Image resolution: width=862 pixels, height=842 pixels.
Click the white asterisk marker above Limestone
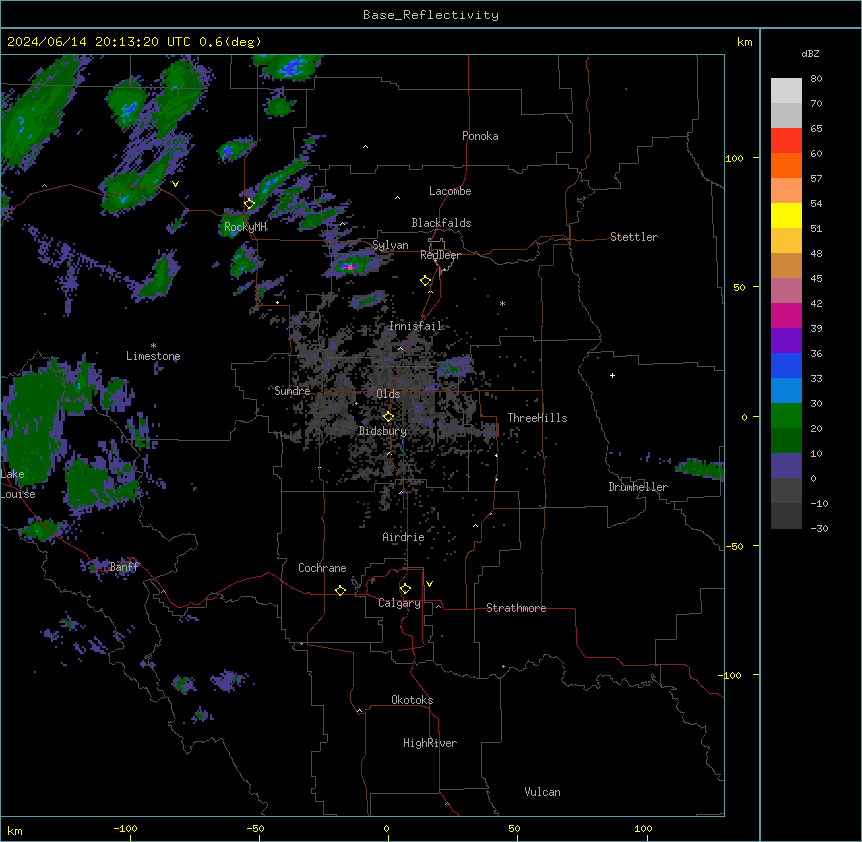tap(153, 346)
